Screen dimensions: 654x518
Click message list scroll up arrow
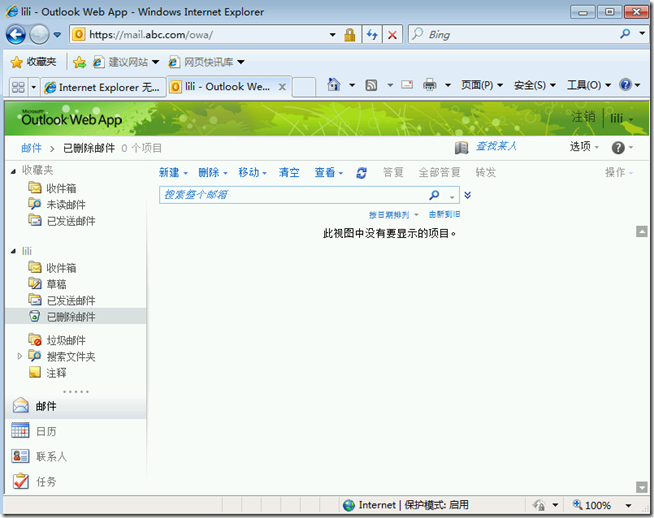click(x=641, y=231)
